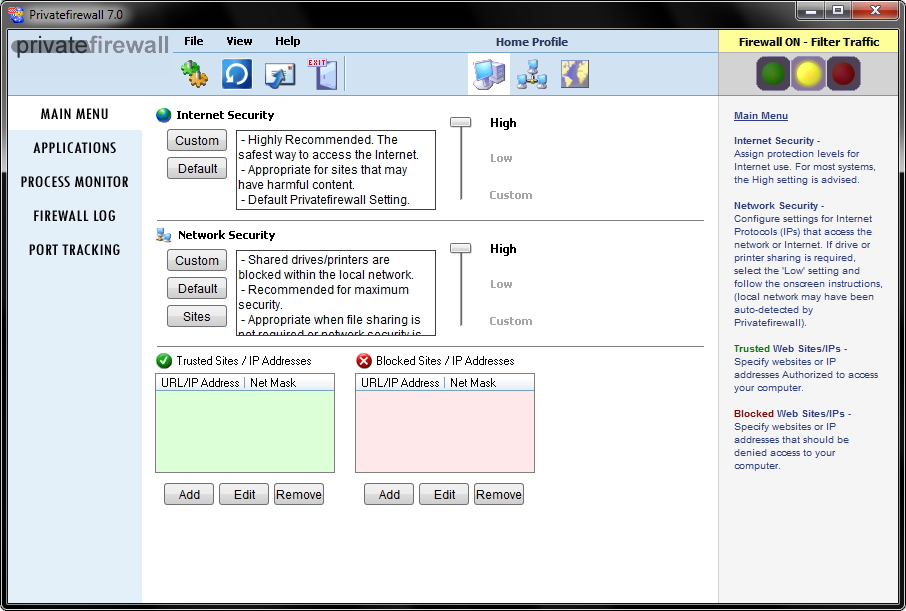The width and height of the screenshot is (906, 611).
Task: Click the Main Menu link in help panel
Action: click(x=761, y=116)
